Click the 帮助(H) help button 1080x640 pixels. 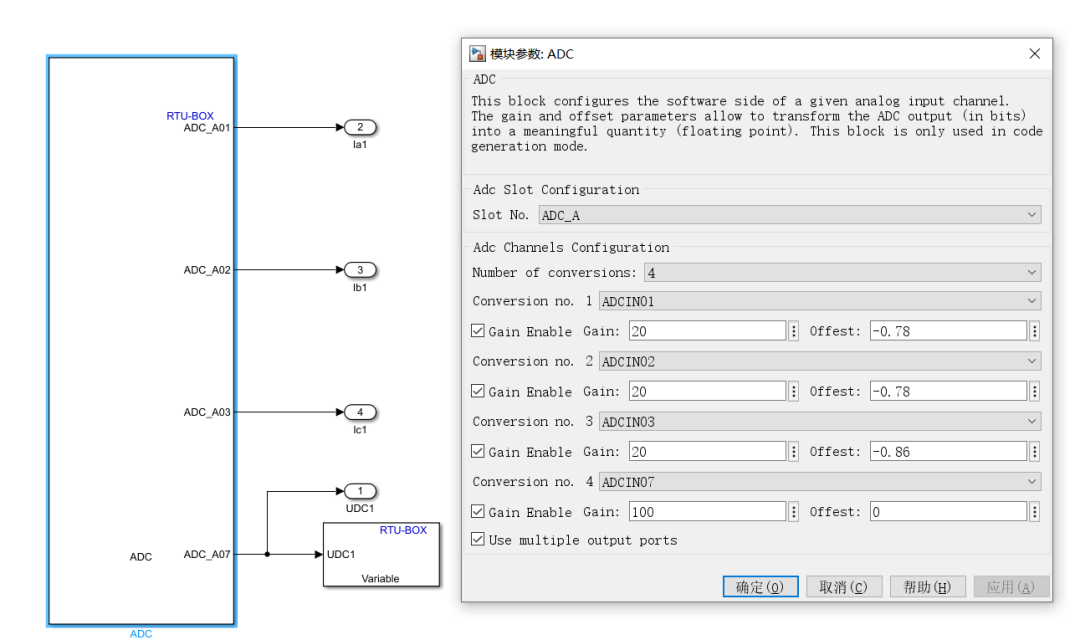[927, 587]
